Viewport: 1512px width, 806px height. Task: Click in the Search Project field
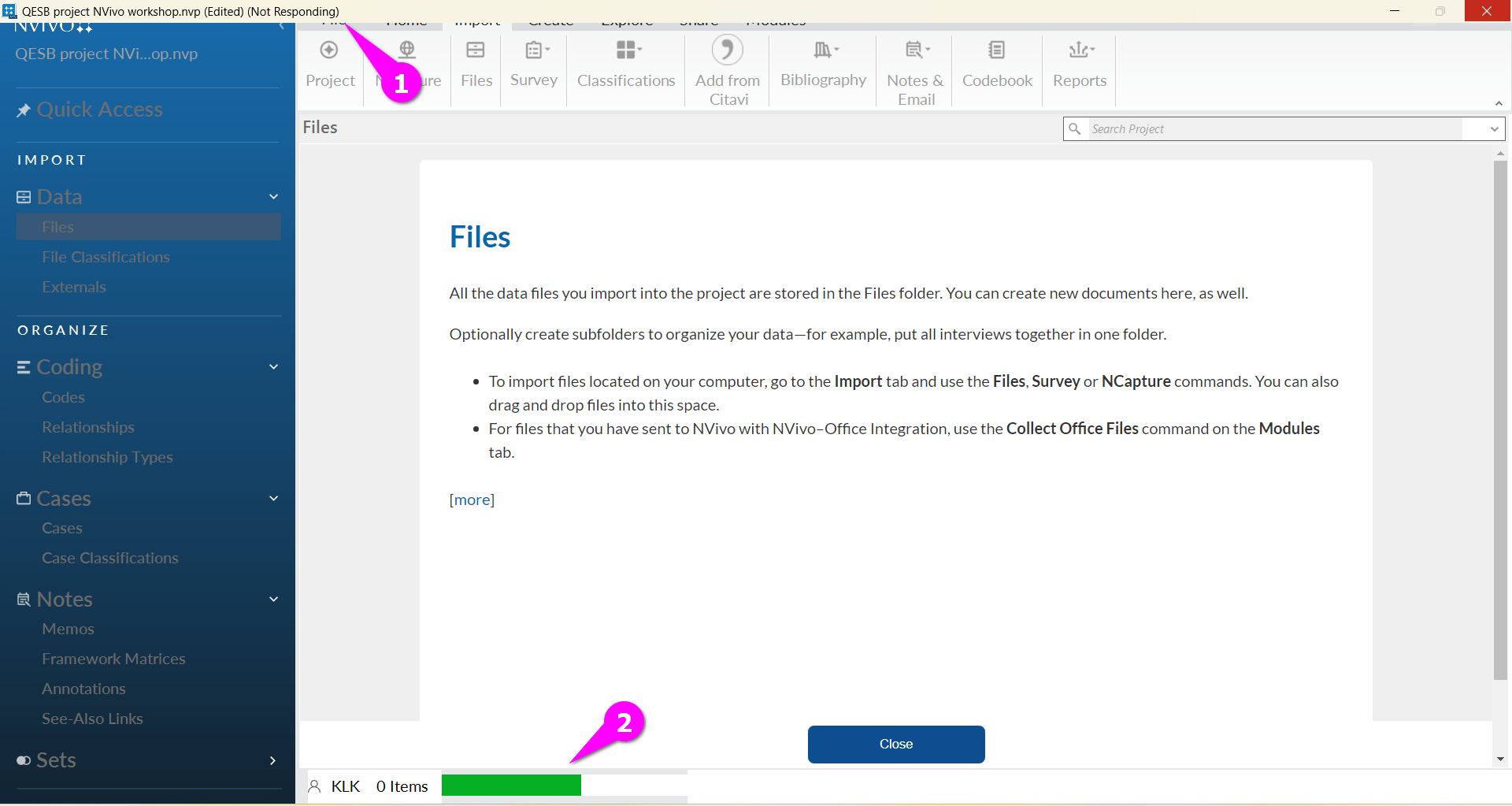coord(1272,129)
